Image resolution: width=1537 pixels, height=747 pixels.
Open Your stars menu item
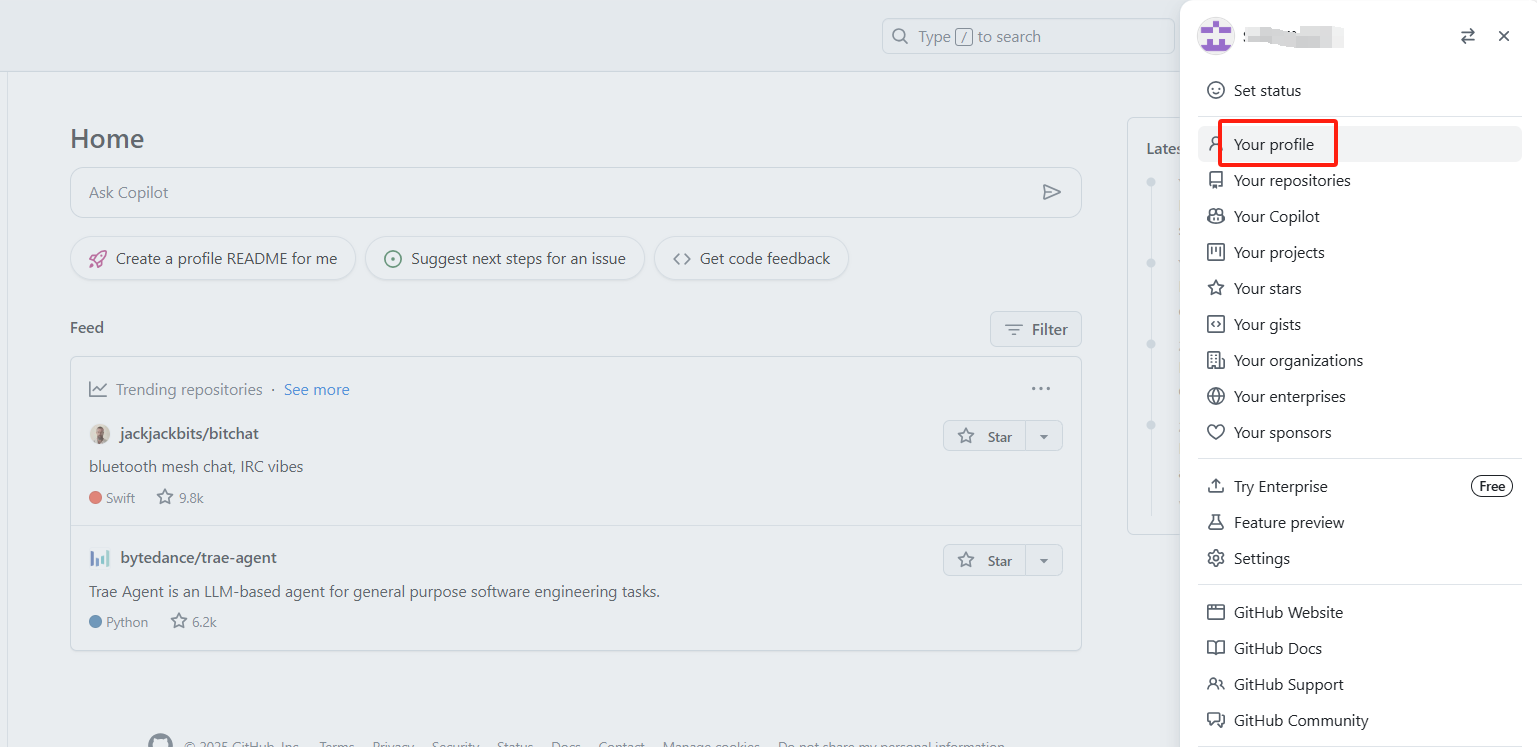click(1360, 288)
